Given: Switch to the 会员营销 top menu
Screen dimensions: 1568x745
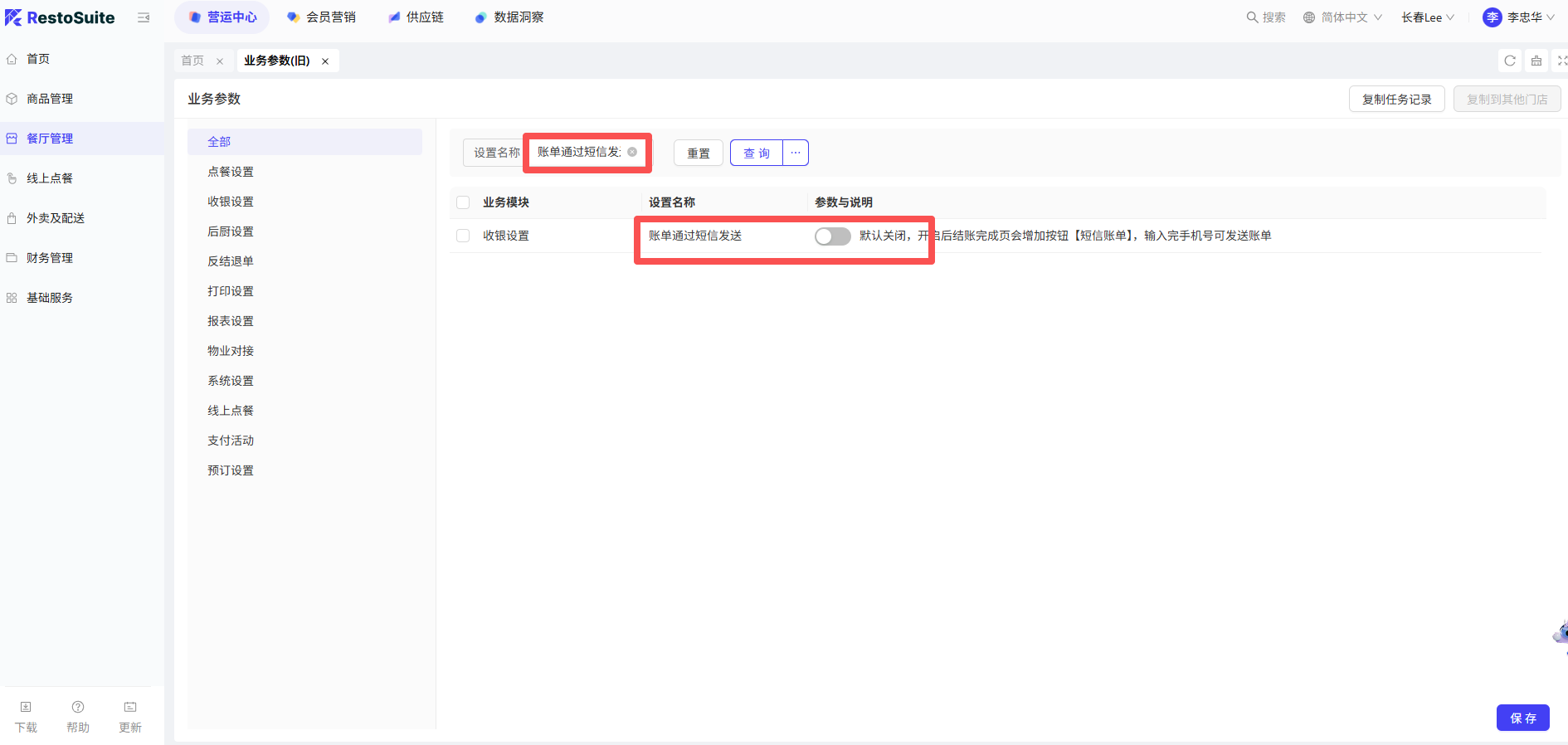Looking at the screenshot, I should pyautogui.click(x=321, y=17).
